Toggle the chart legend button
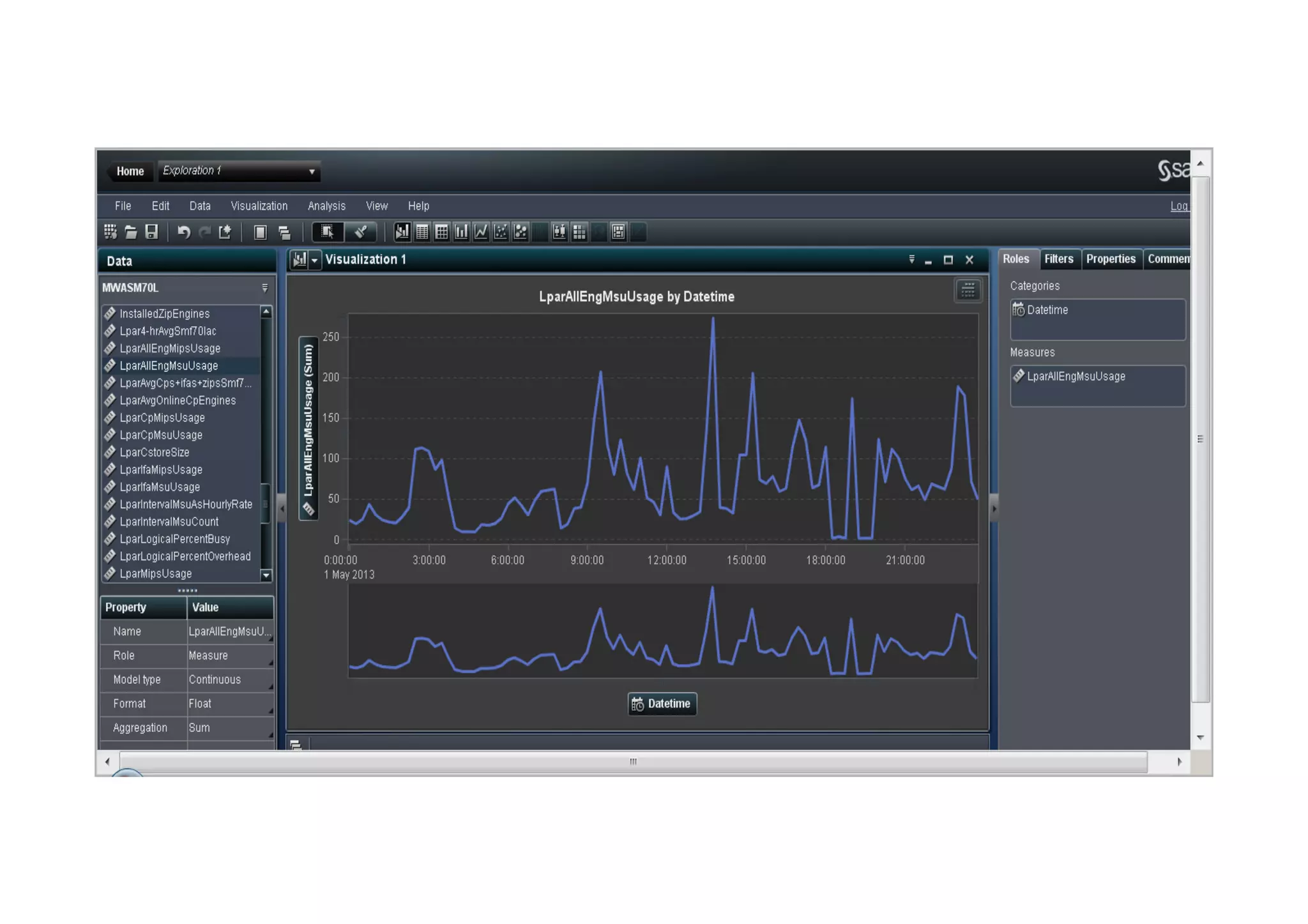The width and height of the screenshot is (1308, 924). pos(968,291)
